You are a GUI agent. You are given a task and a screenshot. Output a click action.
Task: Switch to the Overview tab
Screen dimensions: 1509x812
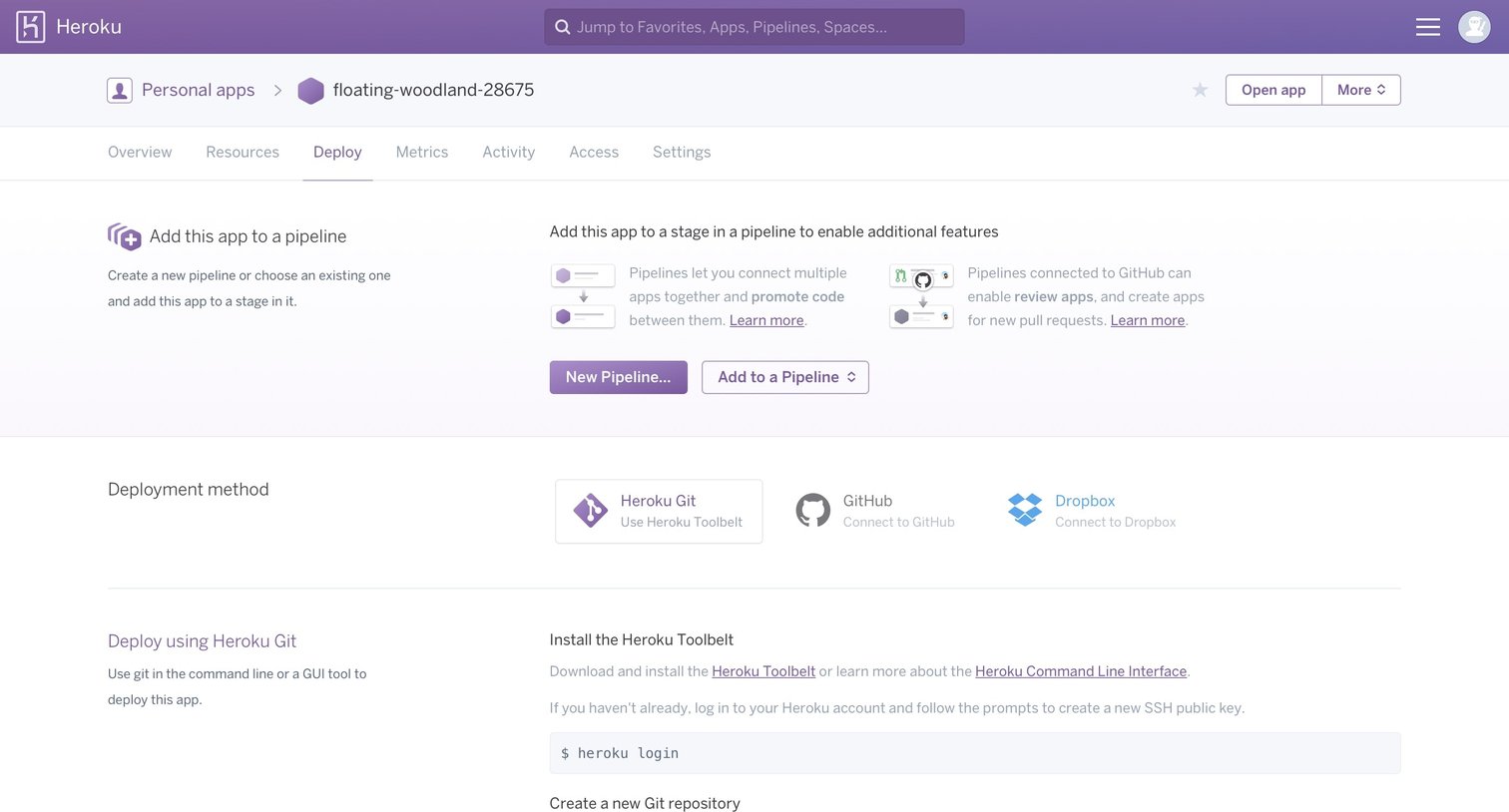(140, 152)
